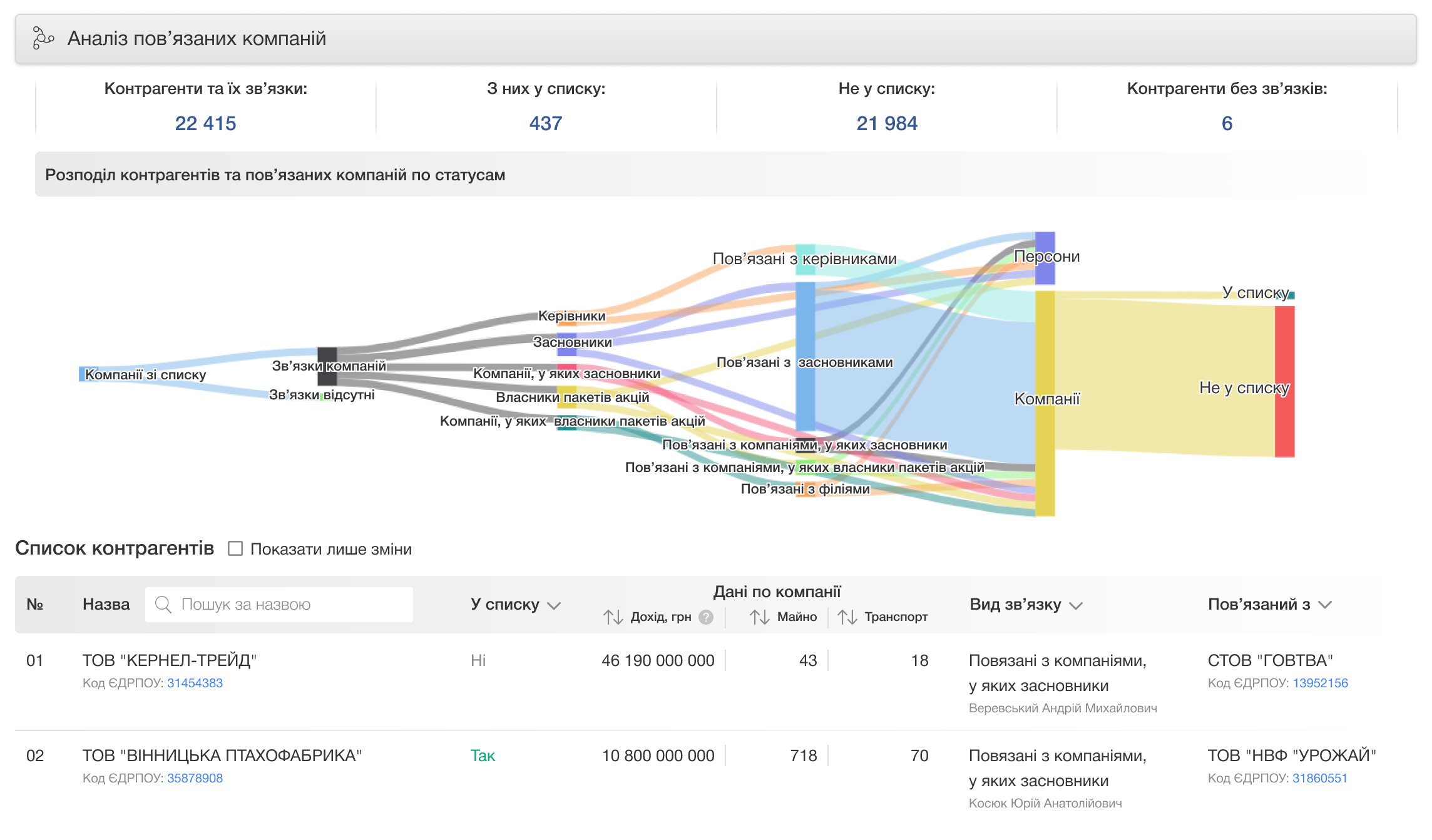
Task: Open ЄДРПОУ code link 31454383
Action: pyautogui.click(x=195, y=683)
